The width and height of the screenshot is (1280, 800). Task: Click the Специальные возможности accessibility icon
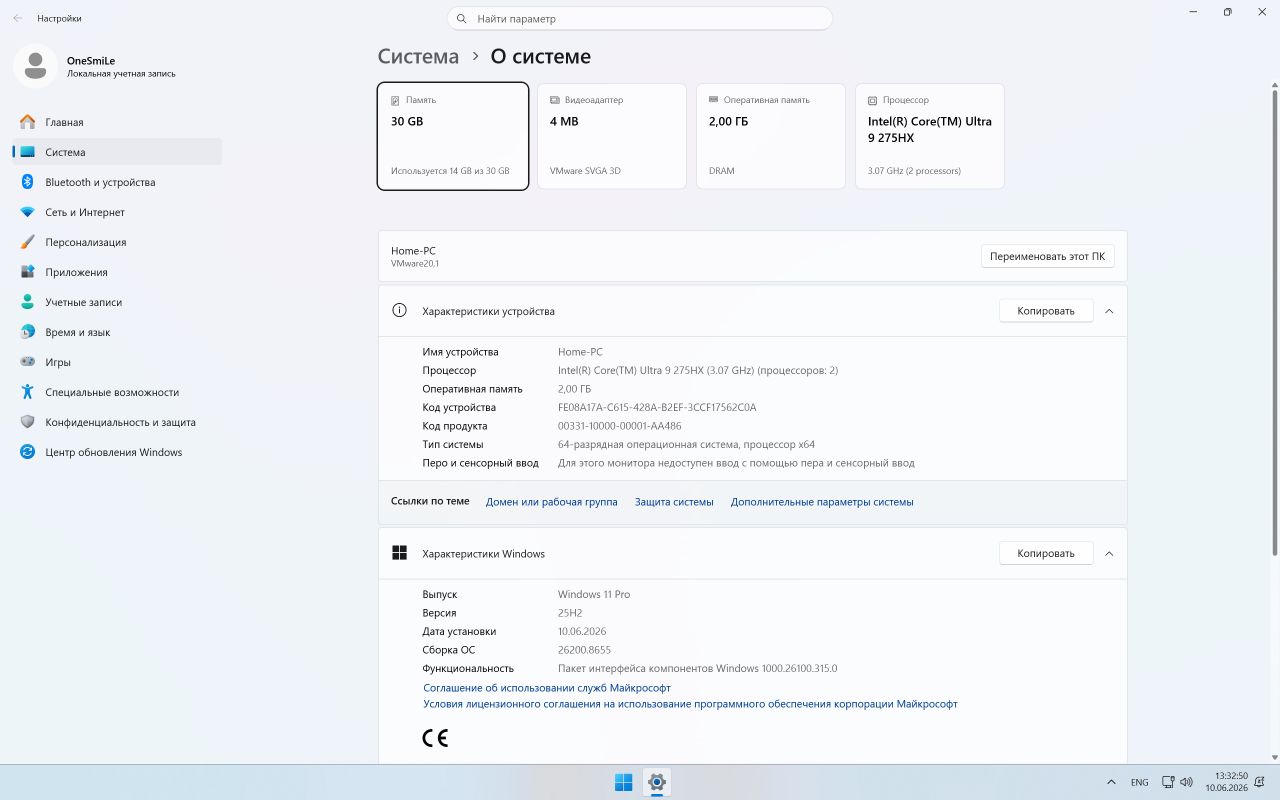pyautogui.click(x=27, y=392)
